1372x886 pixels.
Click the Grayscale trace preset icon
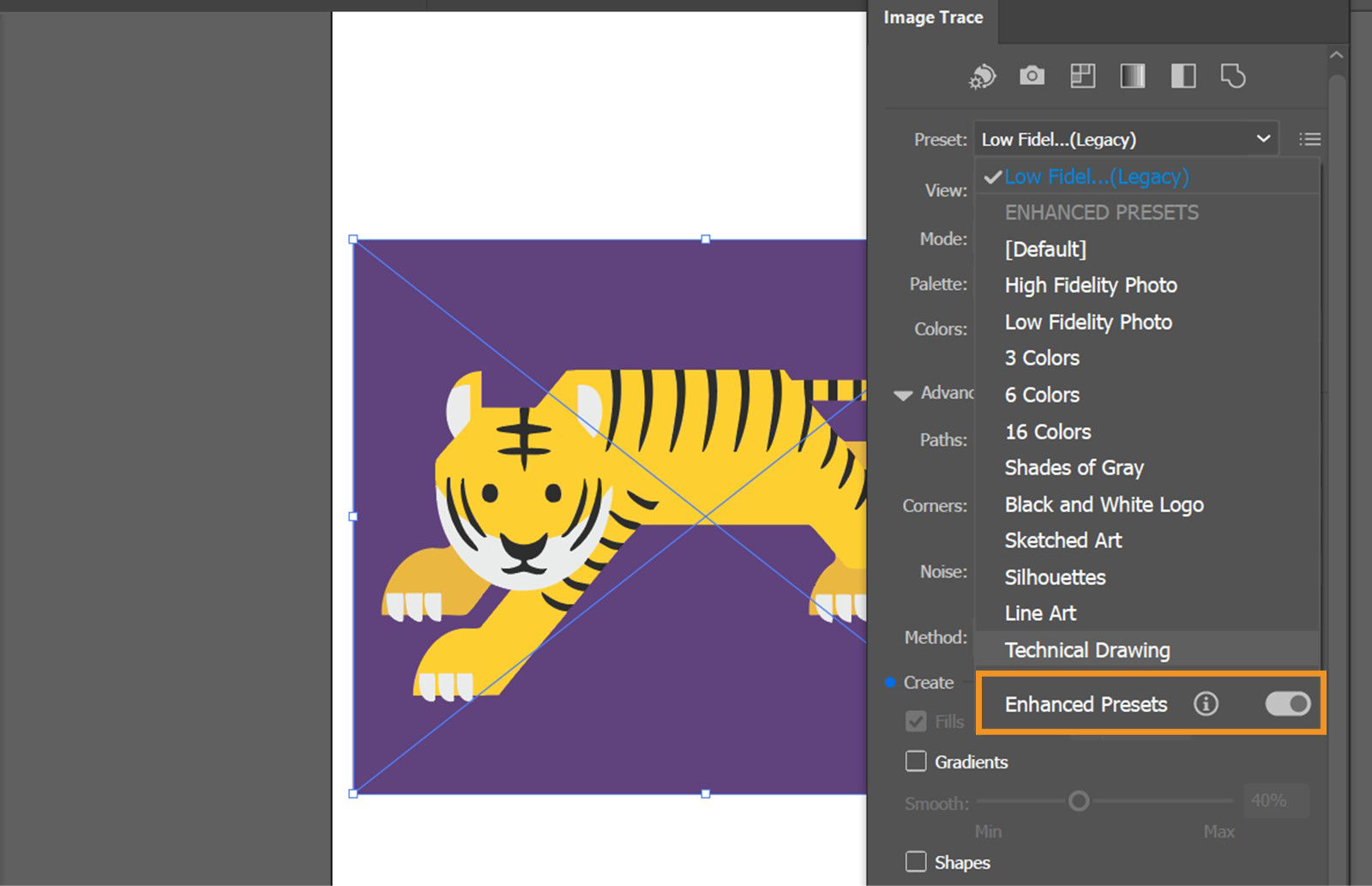[1133, 76]
